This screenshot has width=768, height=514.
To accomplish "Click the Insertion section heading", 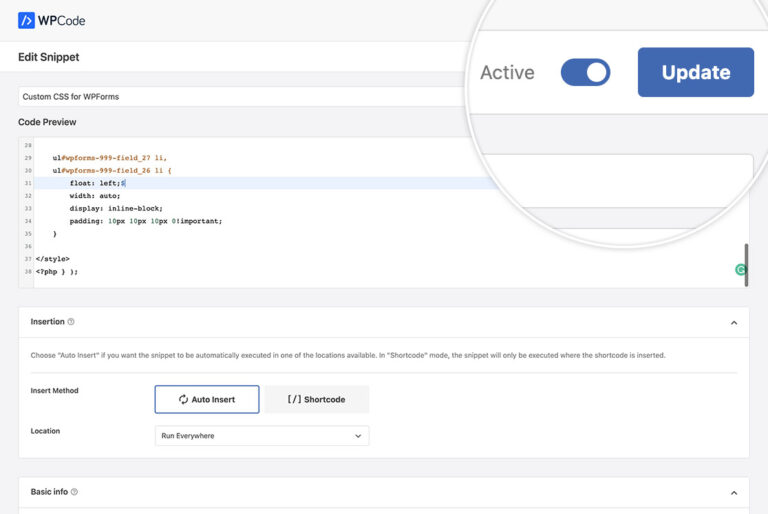I will click(47, 322).
